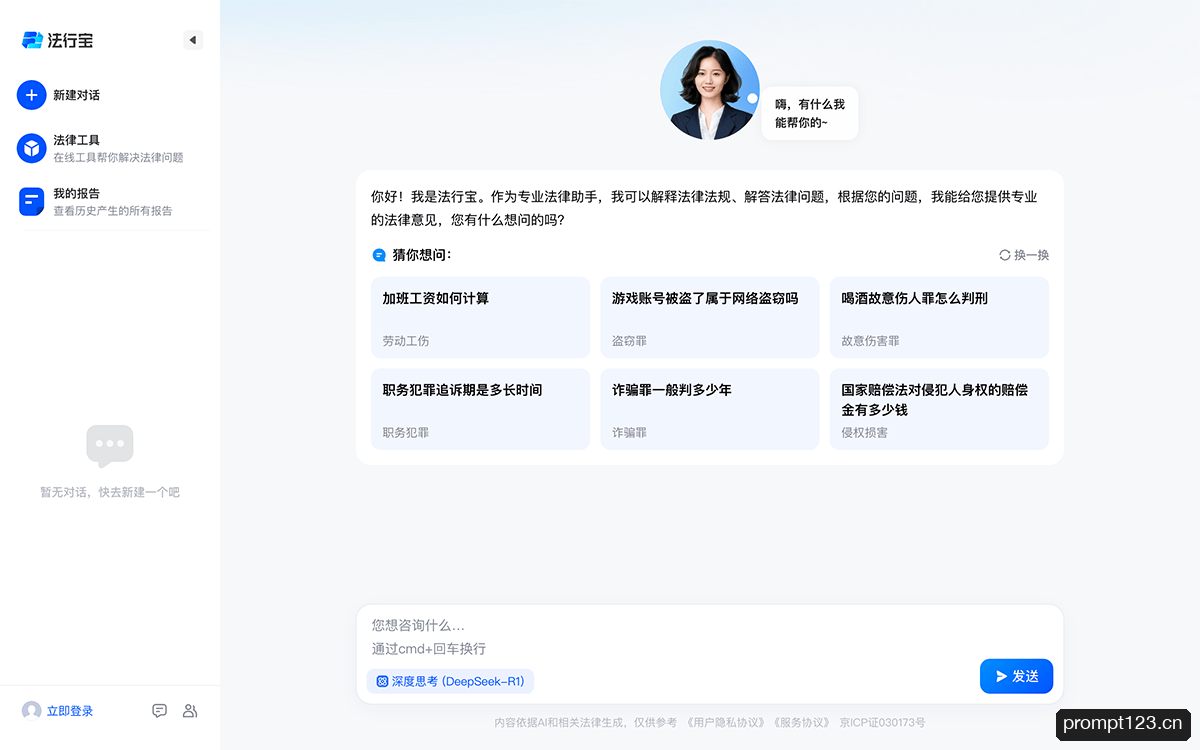Image resolution: width=1200 pixels, height=750 pixels.
Task: Click the 猜你想问 chat bubble icon
Action: tap(379, 255)
